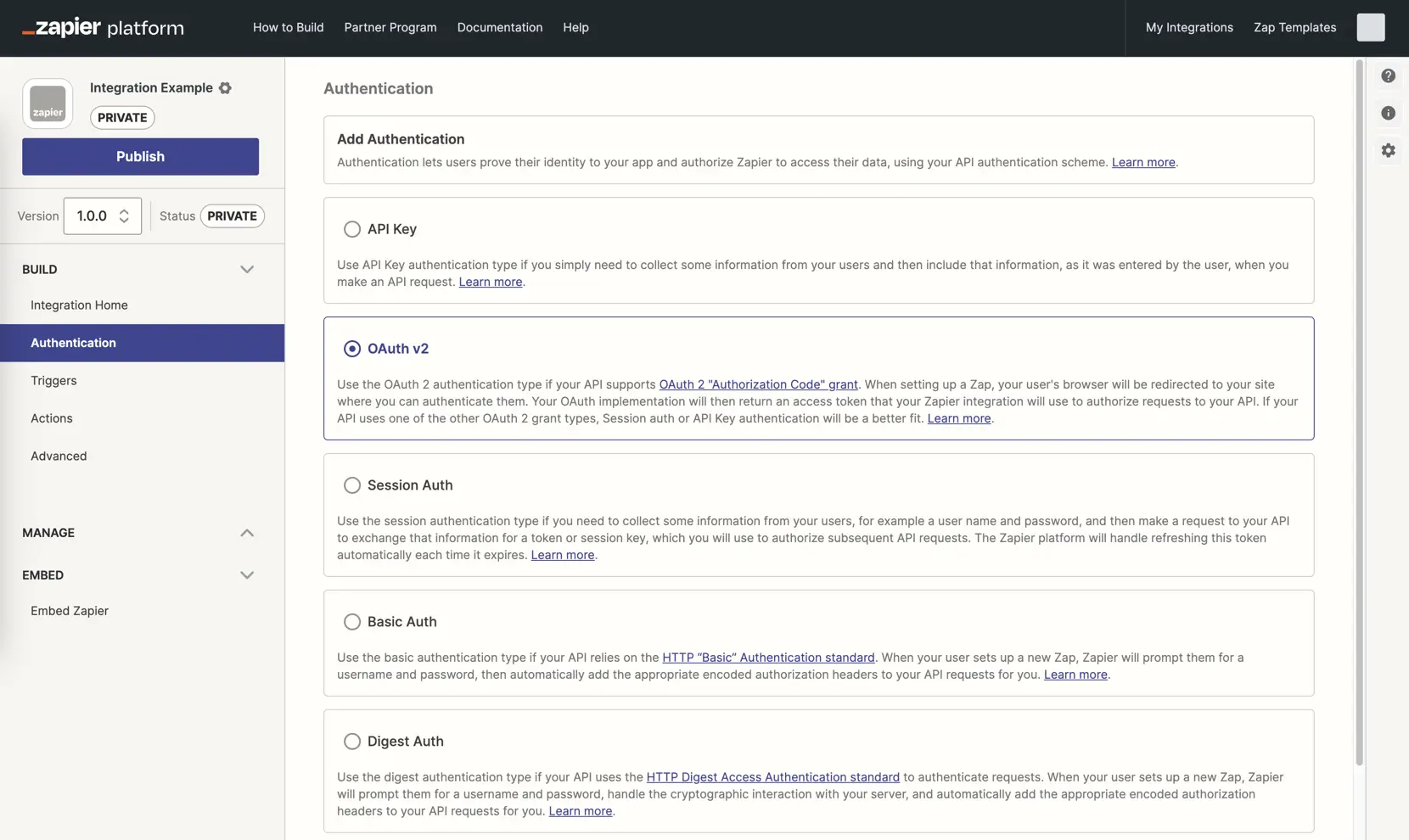Open the info icon in right rail
The image size is (1409, 840).
[x=1388, y=113]
